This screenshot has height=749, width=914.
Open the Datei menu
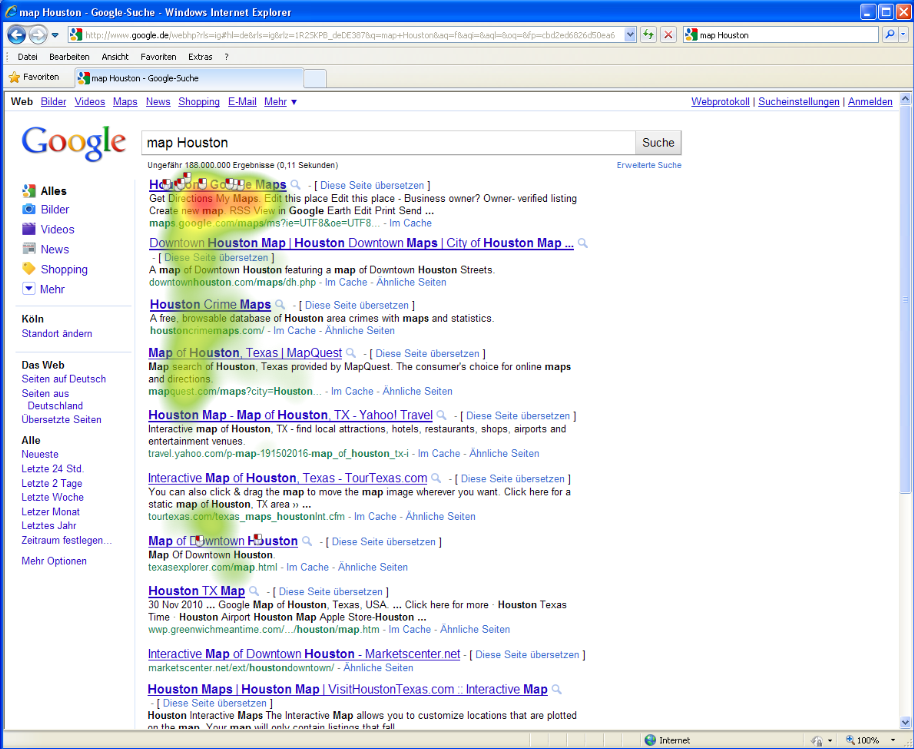pyautogui.click(x=27, y=57)
